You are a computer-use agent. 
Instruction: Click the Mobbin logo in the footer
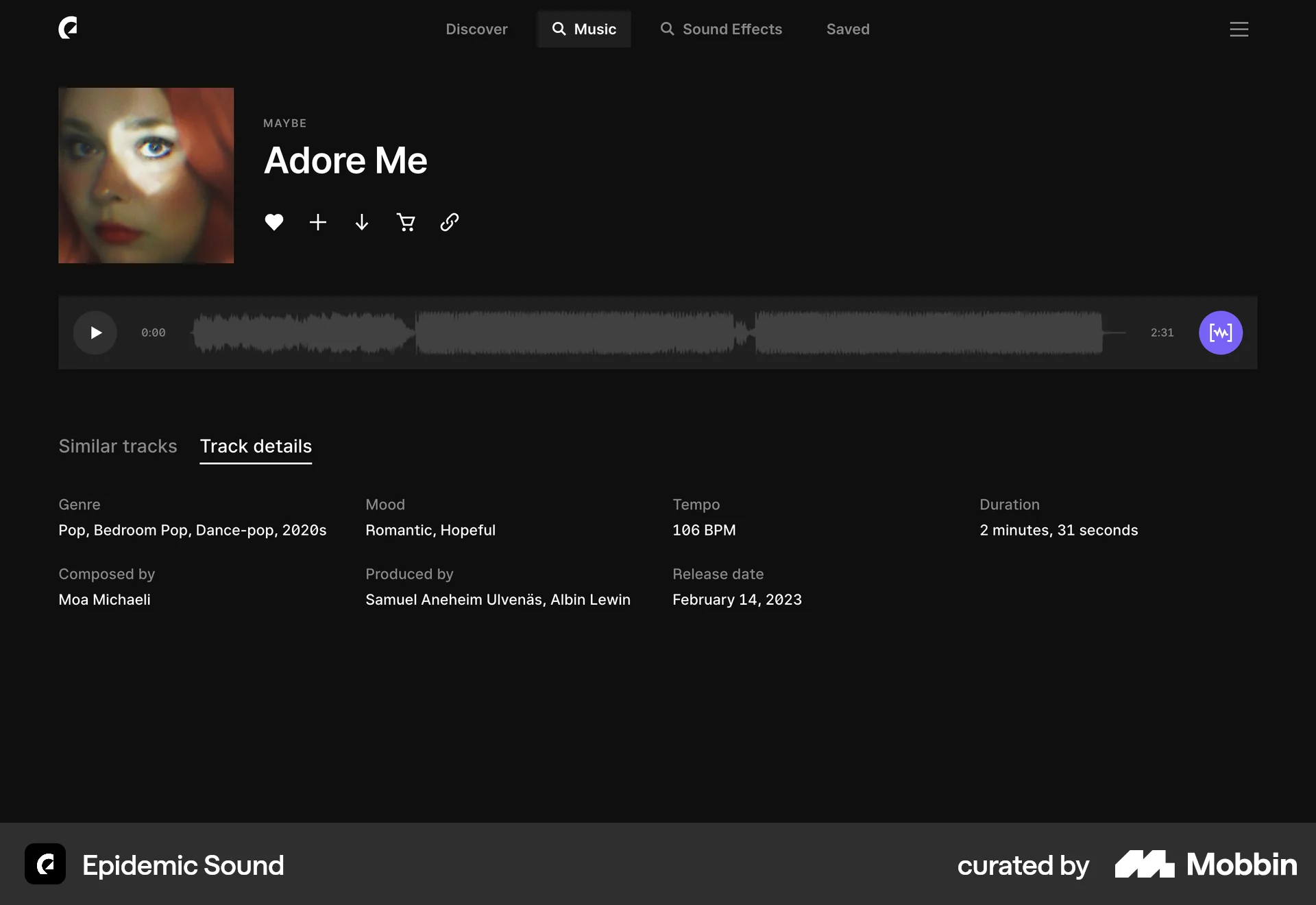pos(1205,865)
